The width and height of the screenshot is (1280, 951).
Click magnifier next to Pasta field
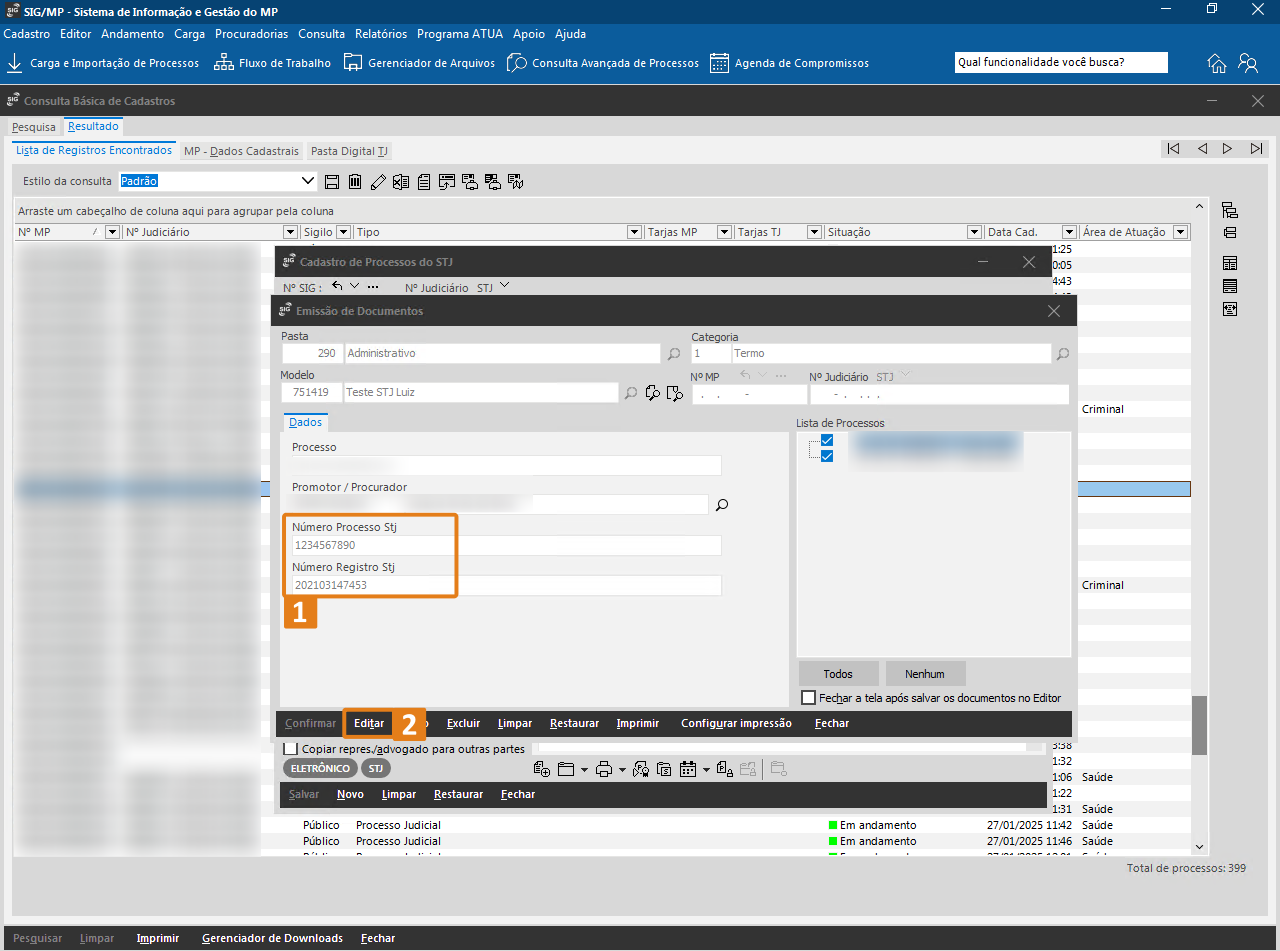click(x=674, y=354)
